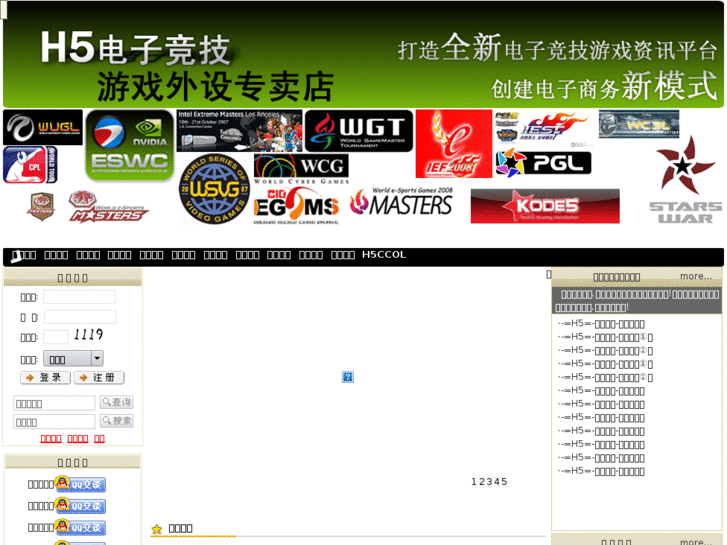Viewport: 727px width, 545px height.
Task: Click the WC3L league logo
Action: [639, 124]
